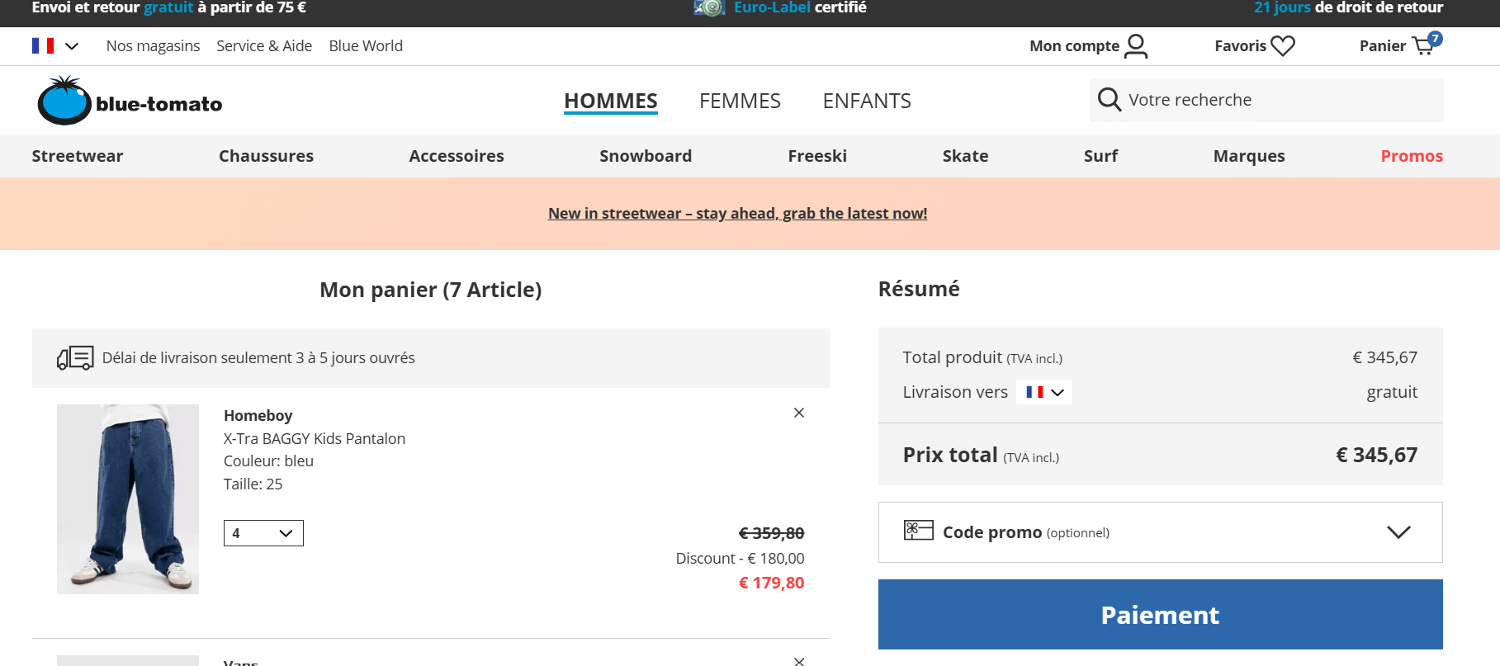This screenshot has height=666, width=1500.
Task: Click the search magnifier icon
Action: point(1109,100)
